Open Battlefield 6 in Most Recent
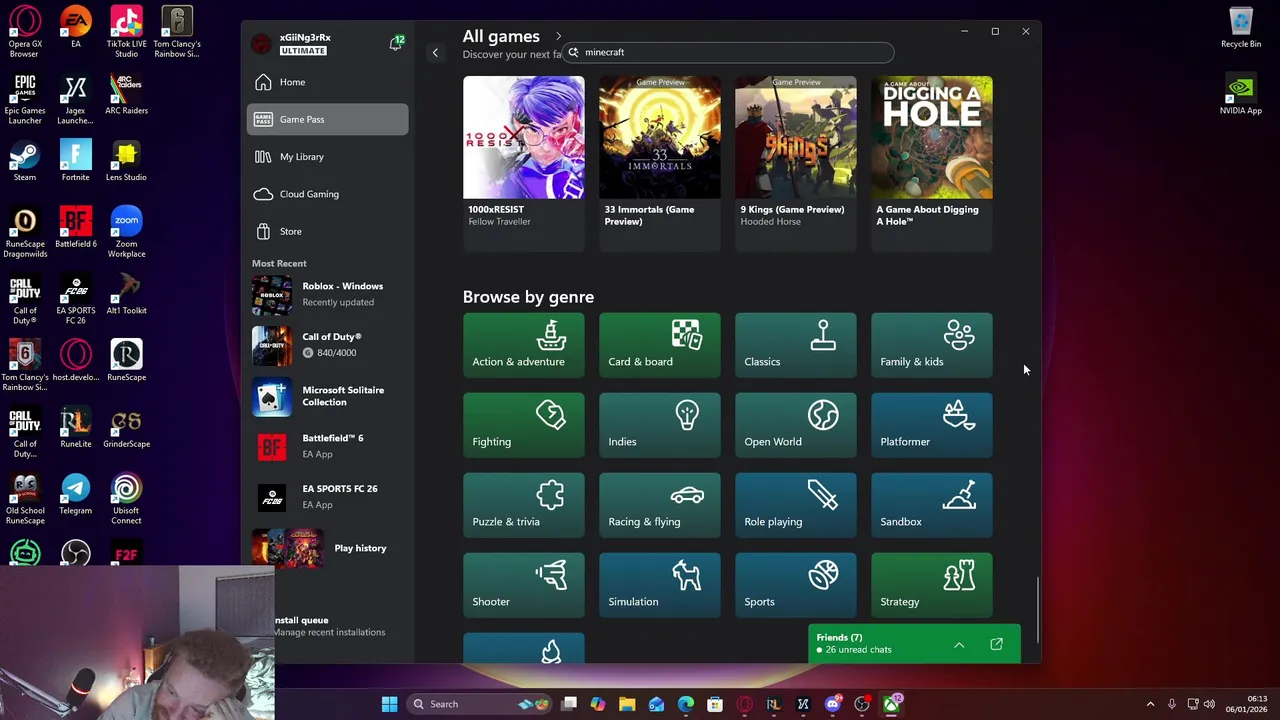This screenshot has height=720, width=1280. click(327, 446)
